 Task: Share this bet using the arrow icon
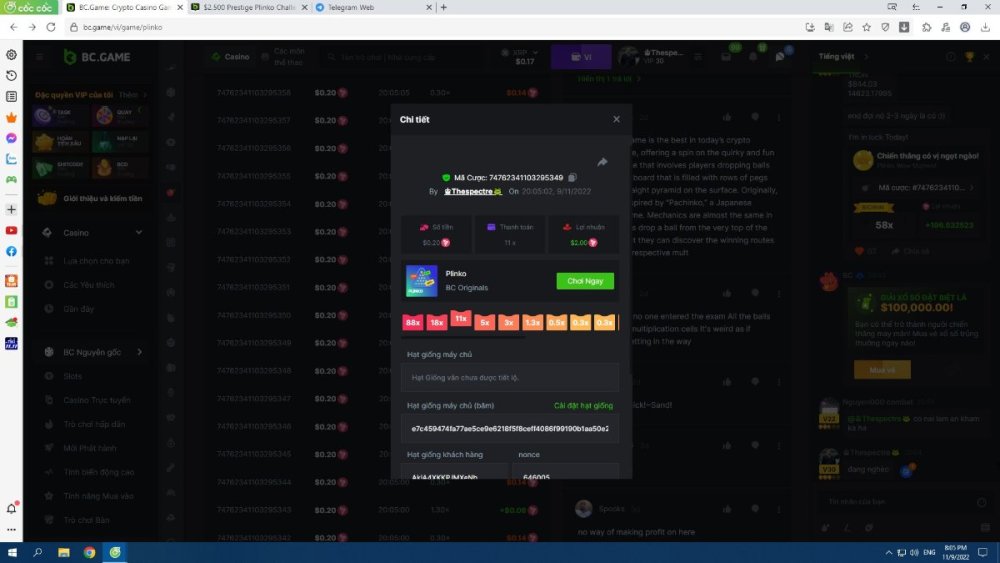point(602,162)
